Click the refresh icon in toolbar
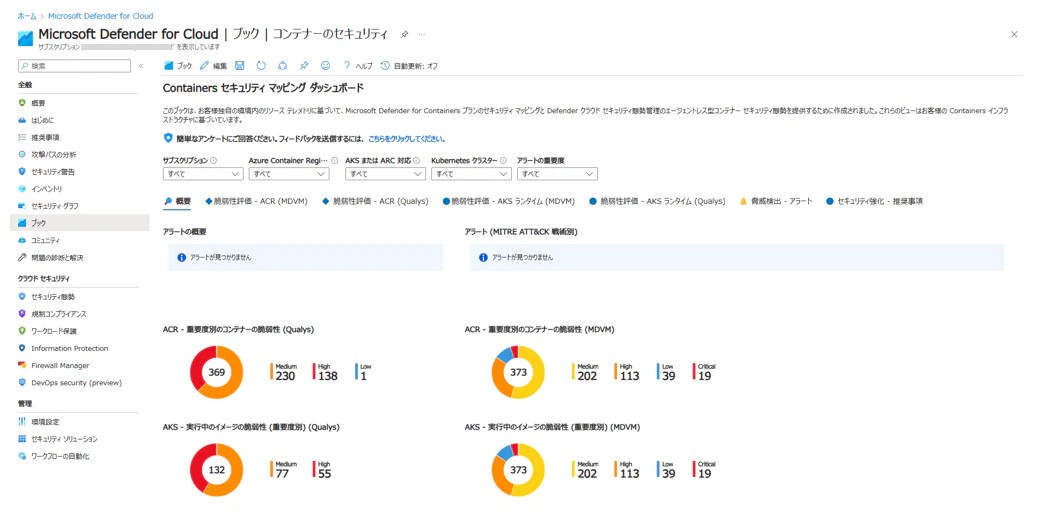The height and width of the screenshot is (528, 1046). (x=262, y=65)
